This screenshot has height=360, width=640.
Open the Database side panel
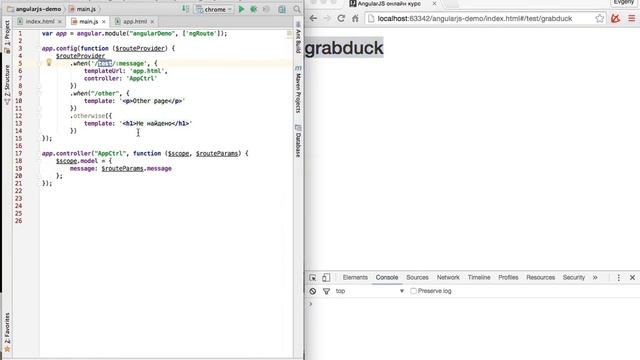[x=298, y=141]
